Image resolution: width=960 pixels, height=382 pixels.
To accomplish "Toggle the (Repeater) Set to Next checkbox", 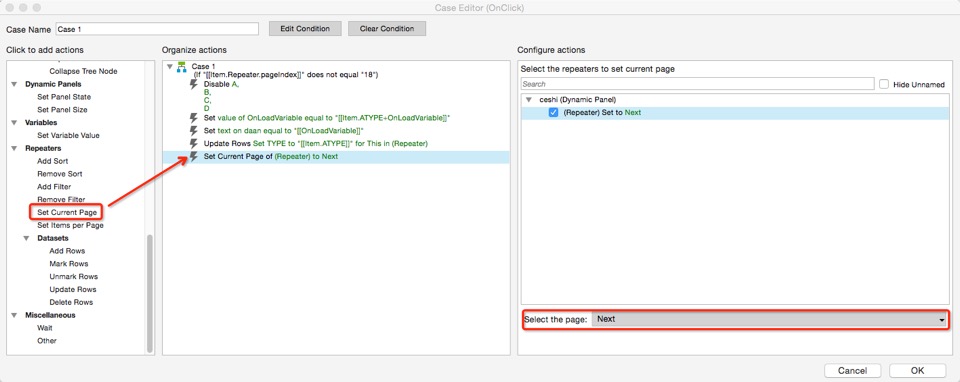I will point(553,113).
